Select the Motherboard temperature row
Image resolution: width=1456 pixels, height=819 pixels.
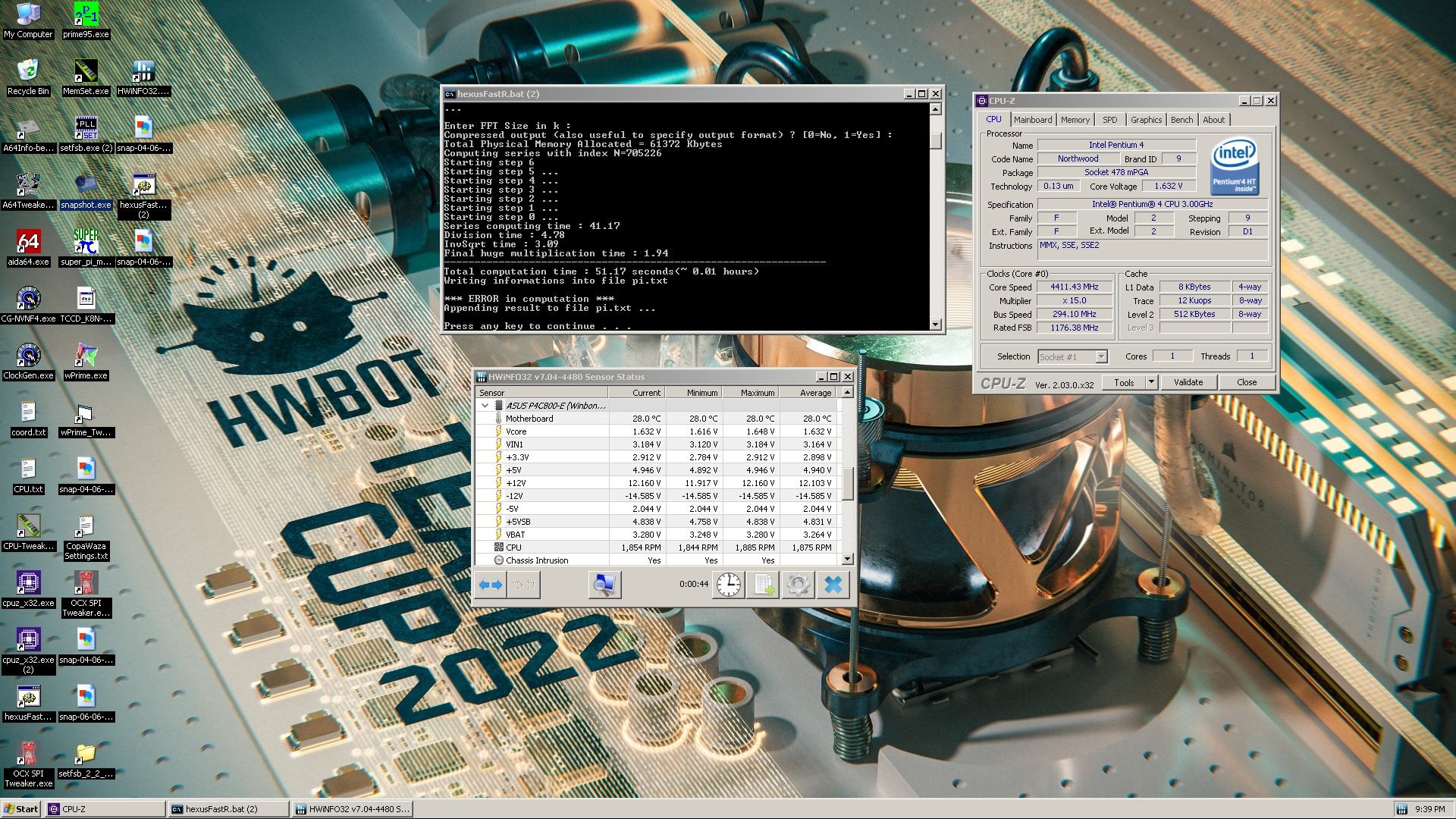coord(657,419)
